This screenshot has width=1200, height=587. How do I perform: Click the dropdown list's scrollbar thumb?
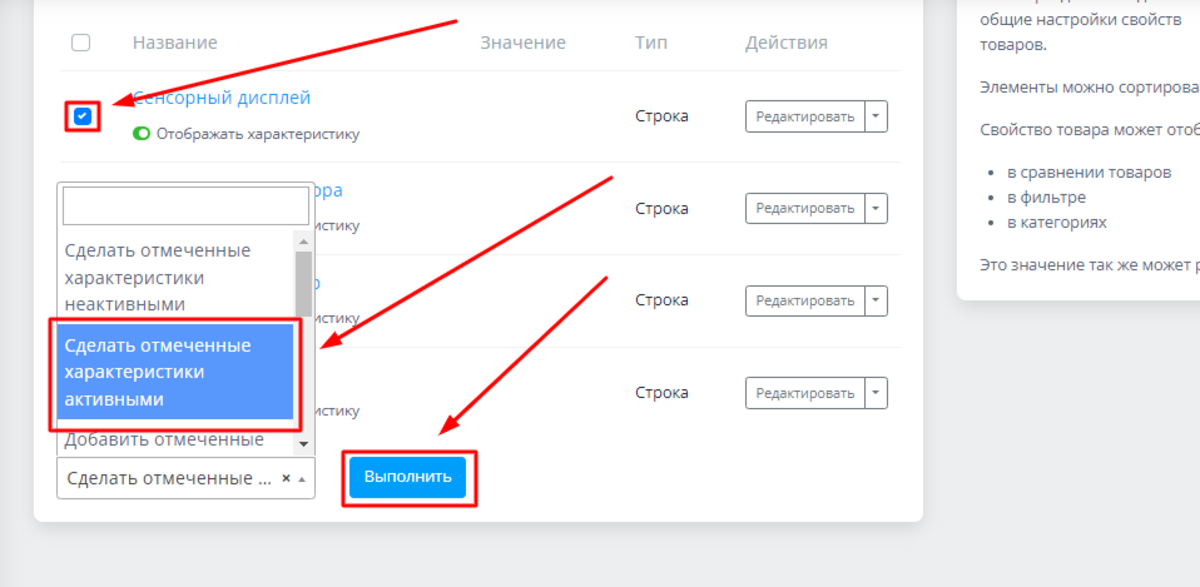[304, 283]
